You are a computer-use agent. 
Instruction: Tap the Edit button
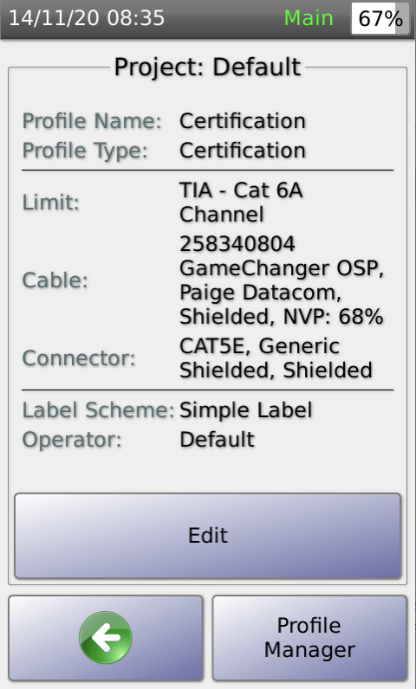208,536
